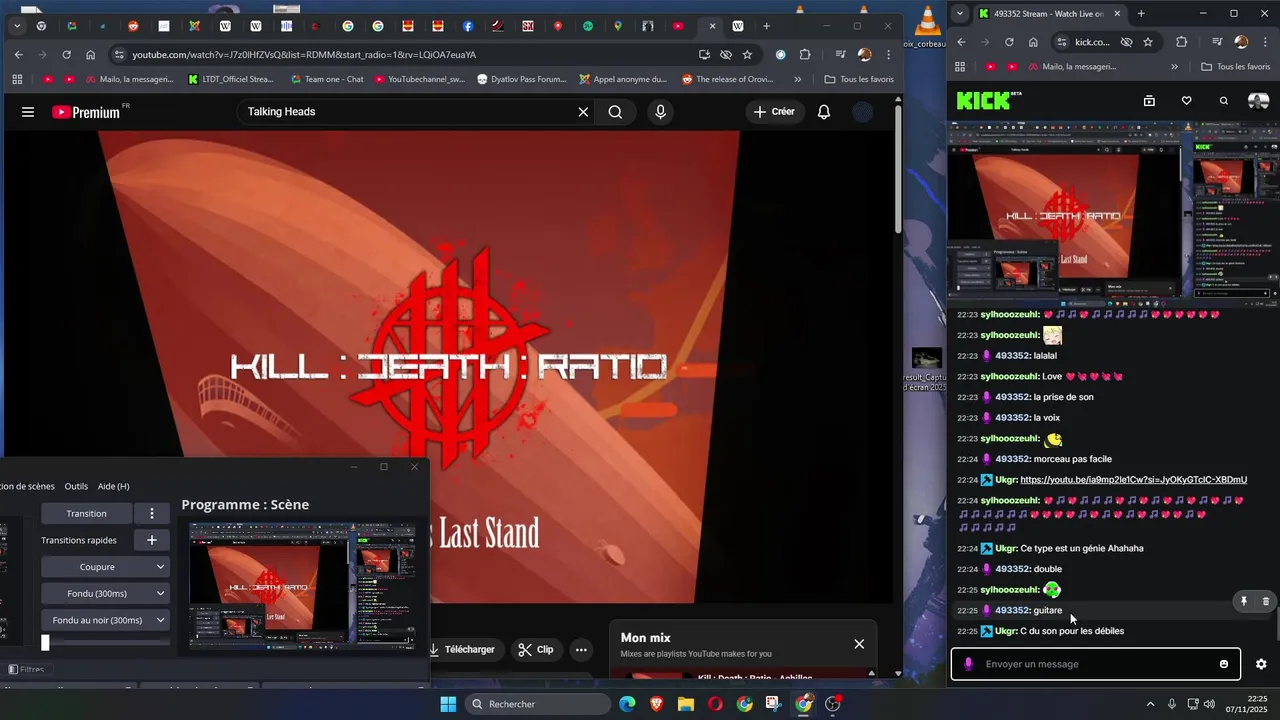Open Kick following heart icon
This screenshot has height=720, width=1280.
click(1187, 100)
